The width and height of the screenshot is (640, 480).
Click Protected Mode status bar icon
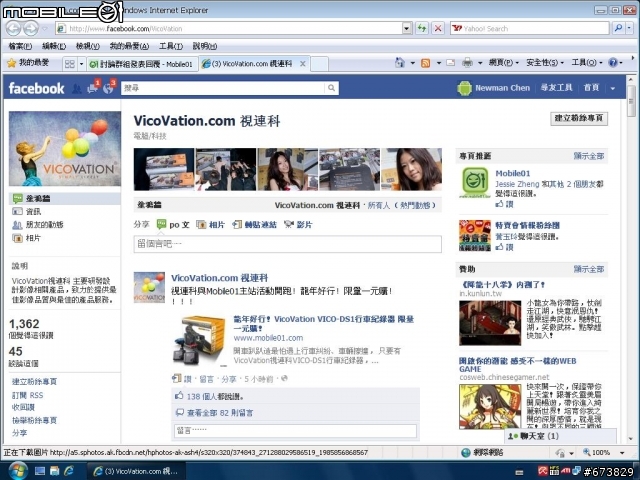[x=560, y=453]
